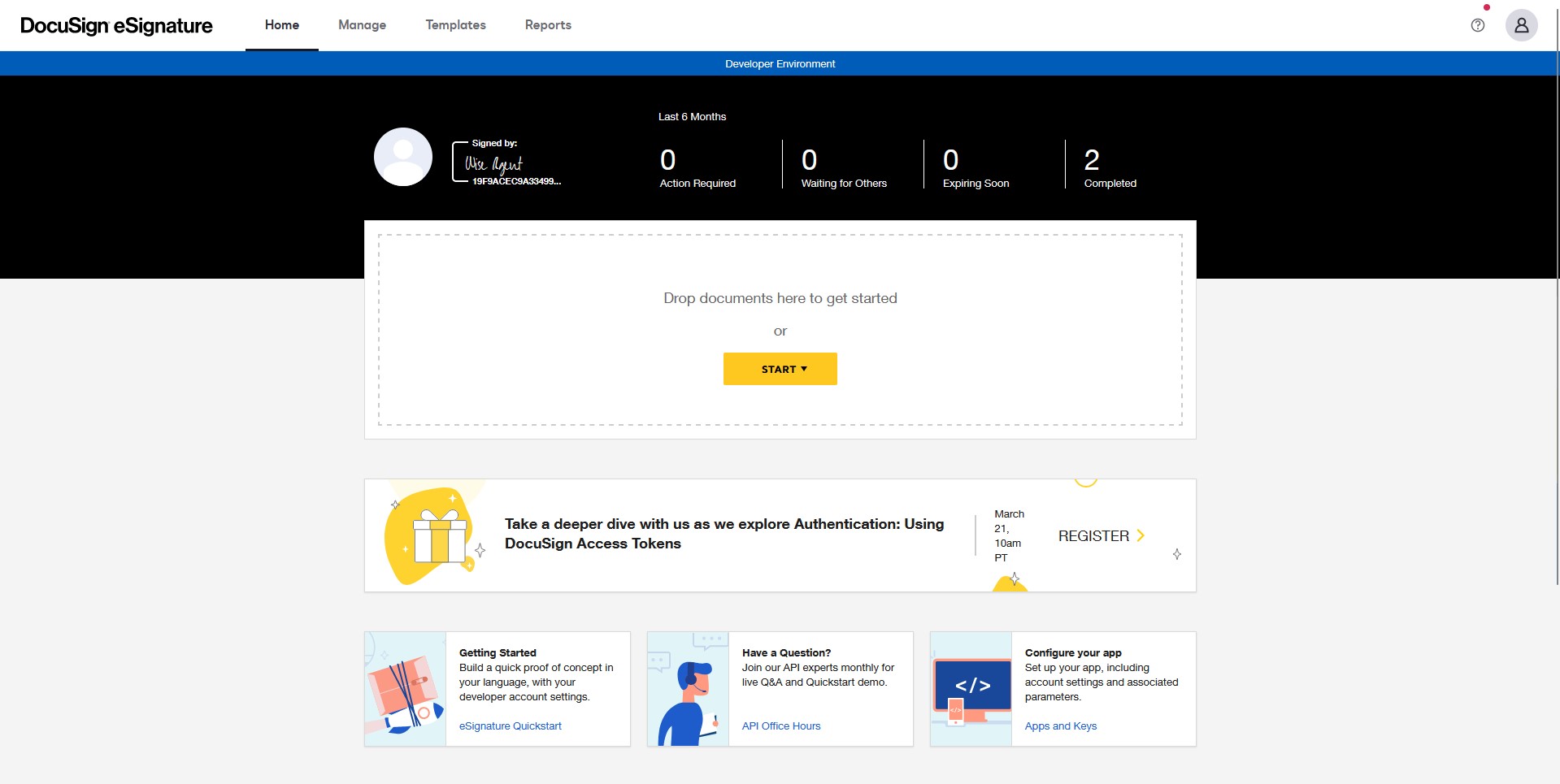Expand the START dropdown button

pos(780,369)
